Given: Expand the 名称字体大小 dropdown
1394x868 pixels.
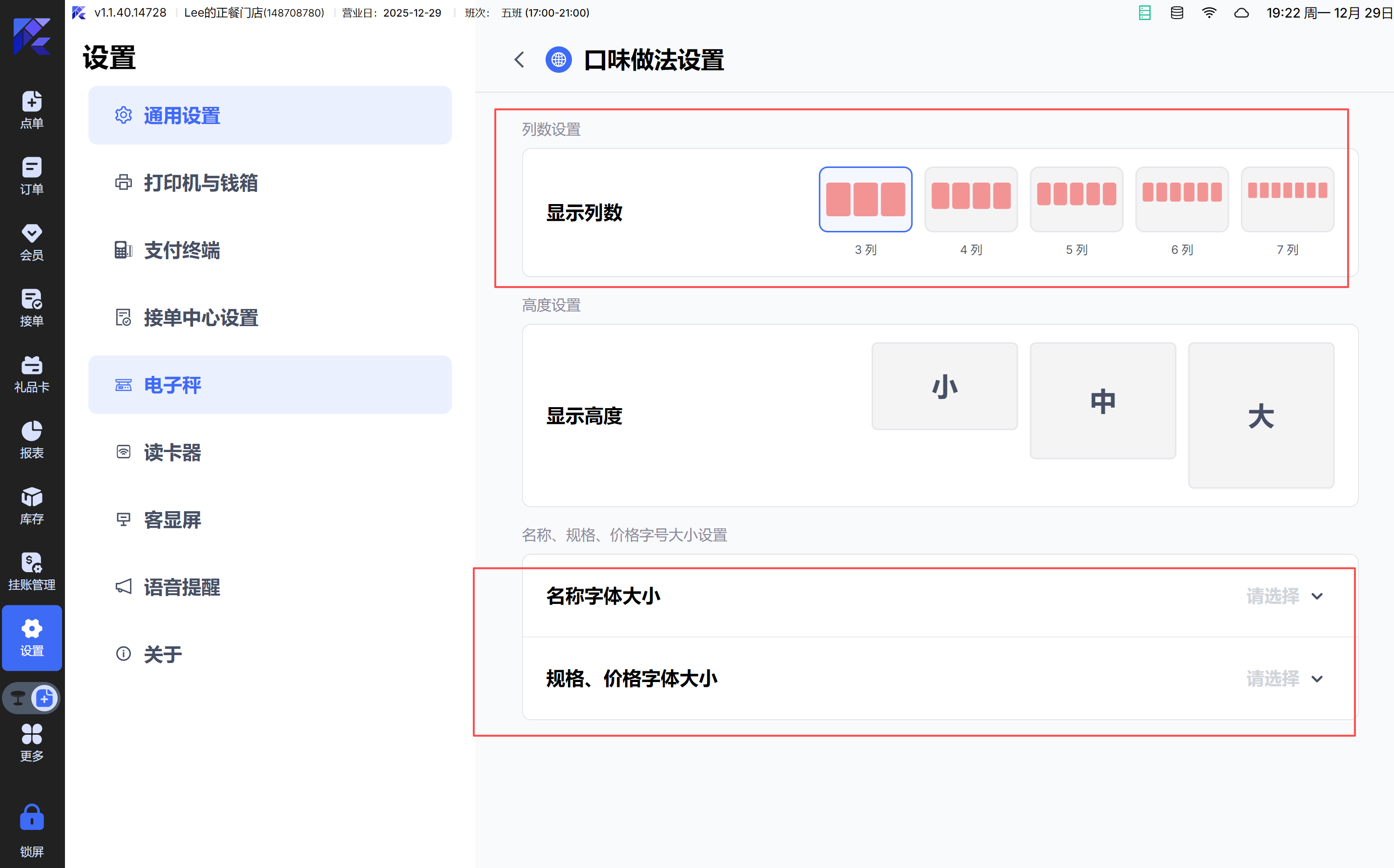Looking at the screenshot, I should [1284, 596].
